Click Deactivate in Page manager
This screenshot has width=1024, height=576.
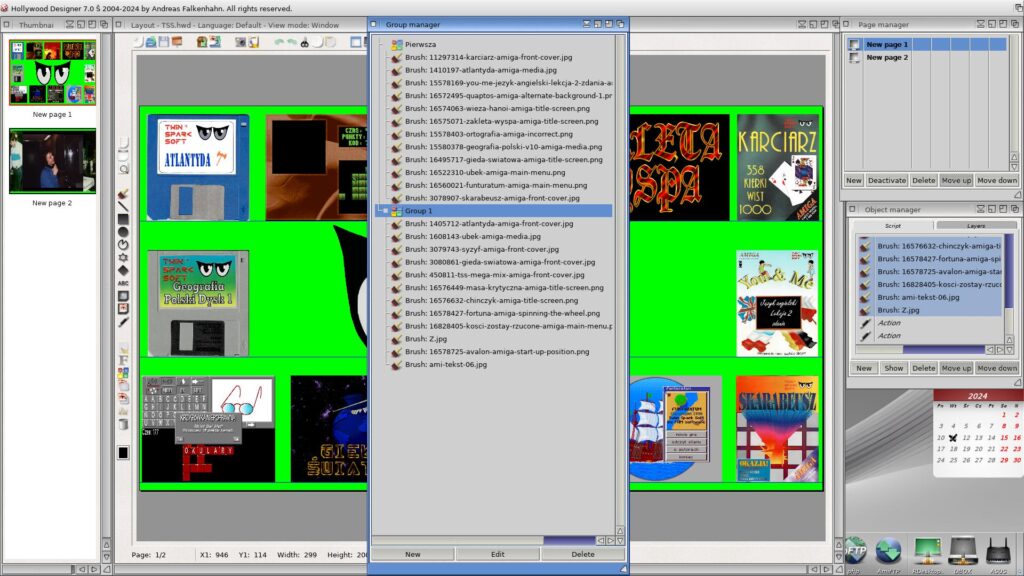point(887,180)
